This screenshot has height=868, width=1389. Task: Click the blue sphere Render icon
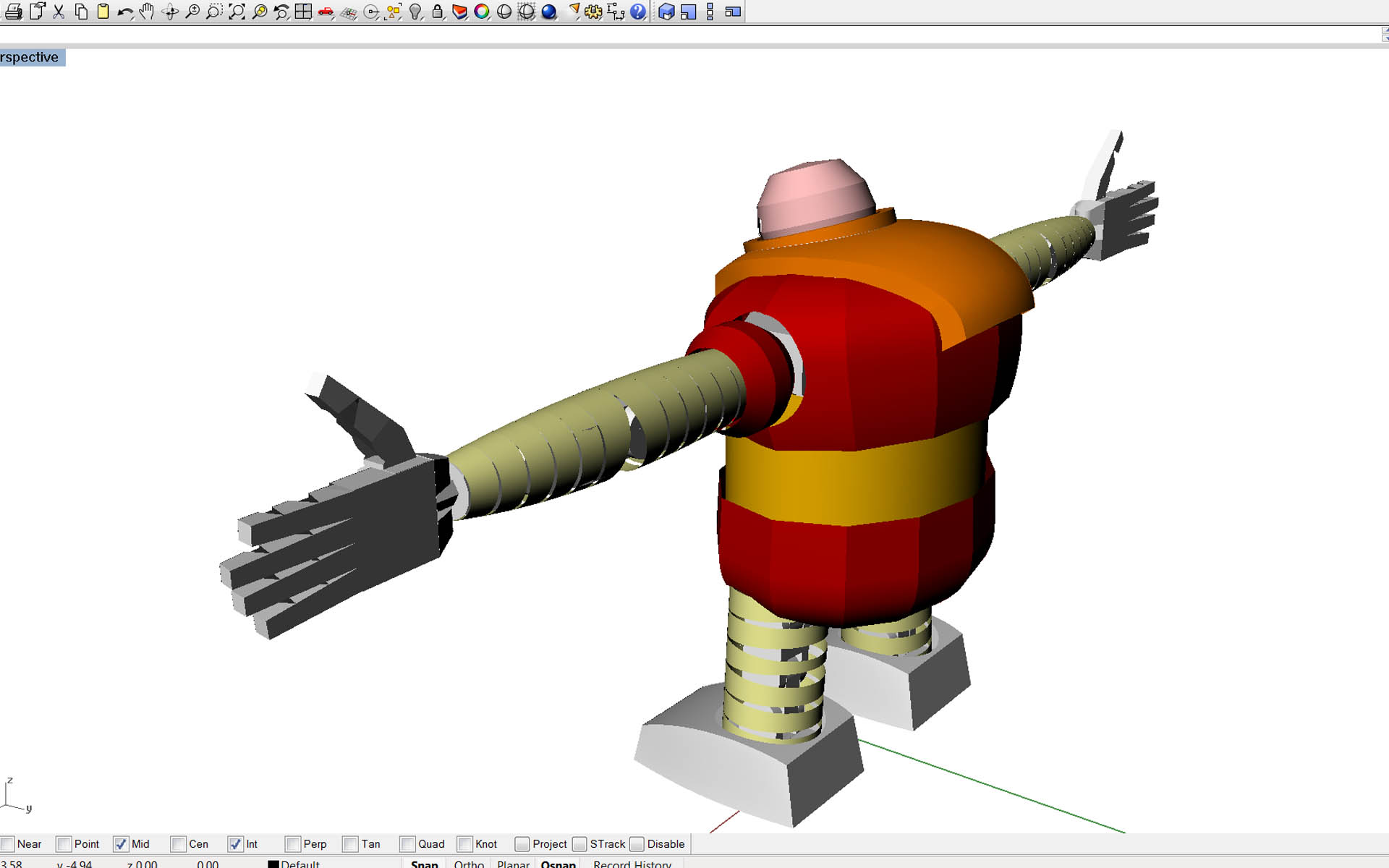tap(549, 12)
